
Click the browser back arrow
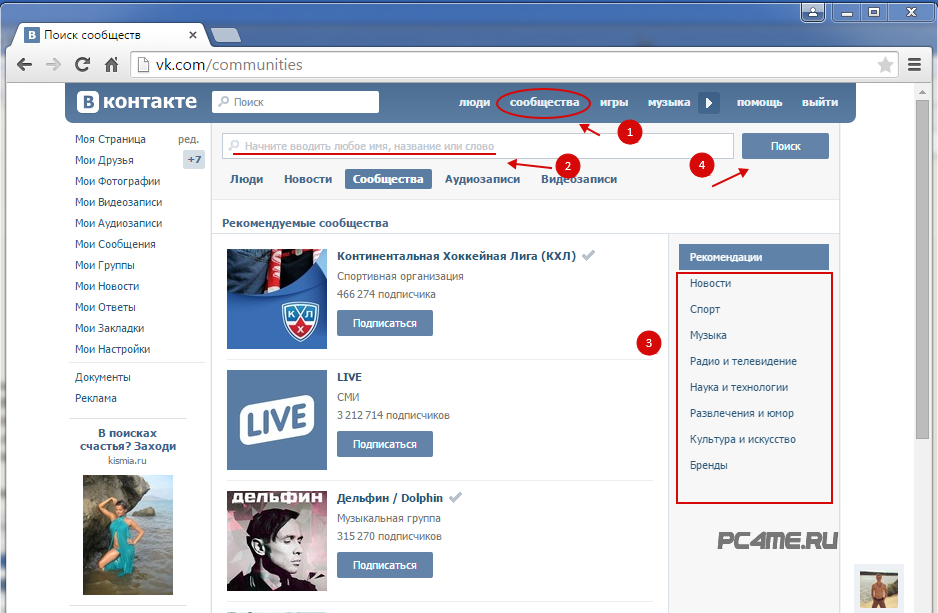click(x=25, y=65)
